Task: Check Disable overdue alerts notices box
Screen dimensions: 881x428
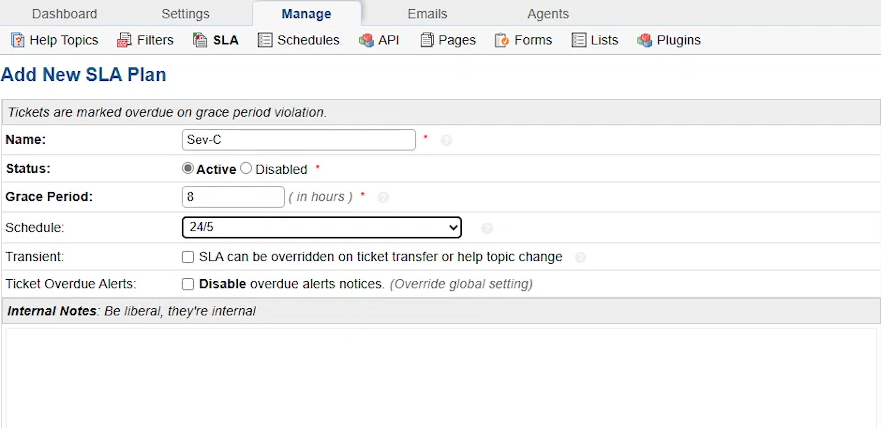Action: point(188,284)
